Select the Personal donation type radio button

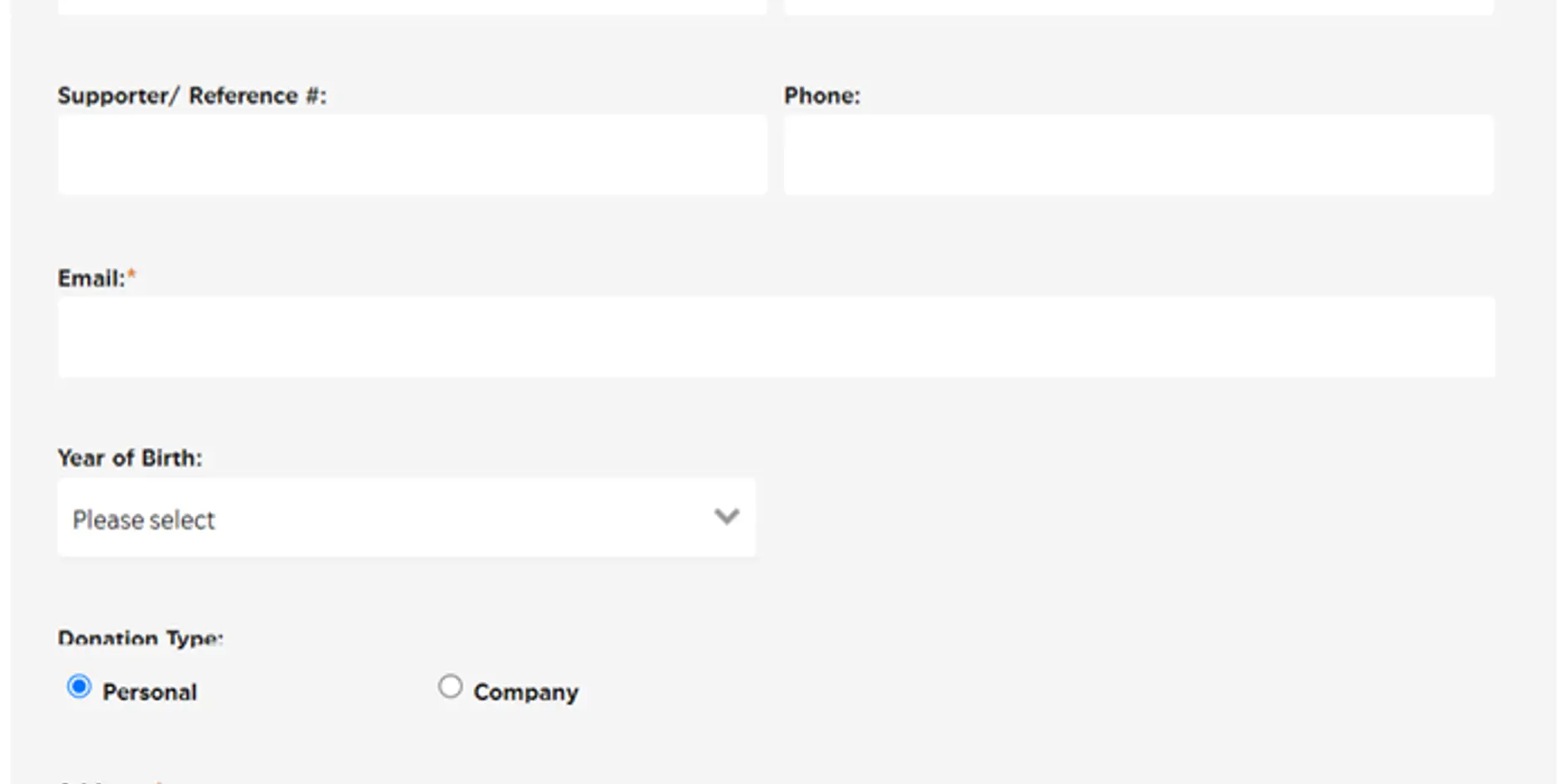point(80,688)
